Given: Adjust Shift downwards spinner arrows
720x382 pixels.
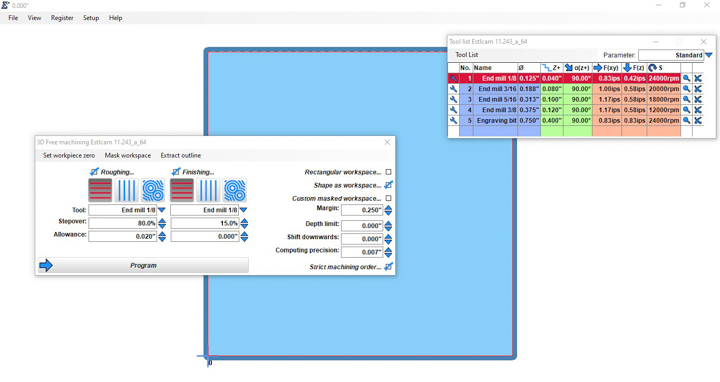Looking at the screenshot, I should pos(388,239).
